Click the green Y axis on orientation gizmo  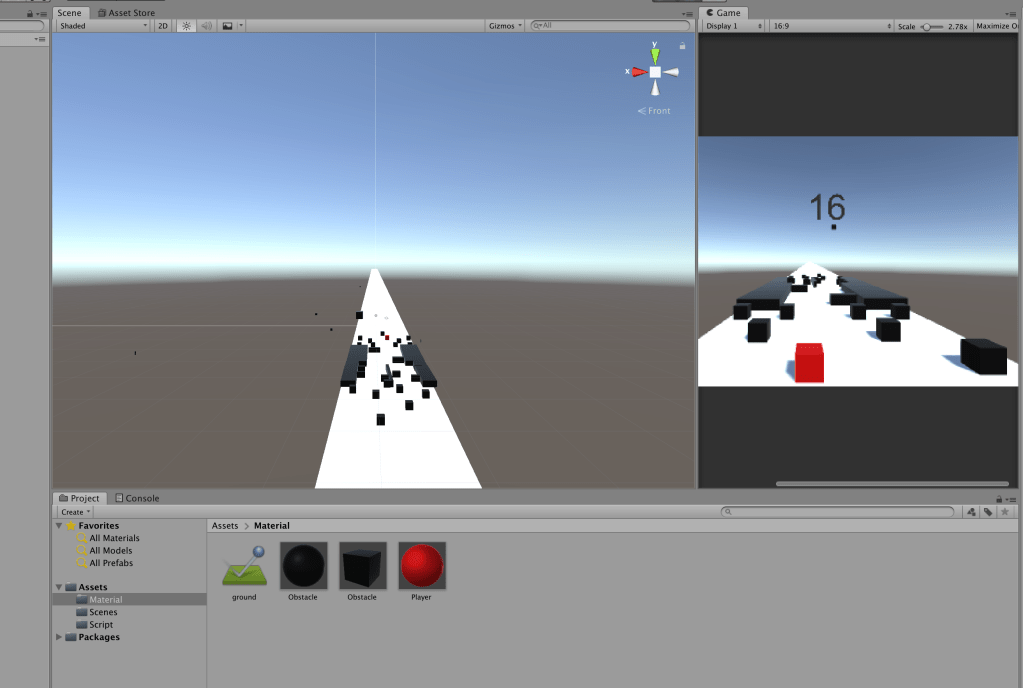[655, 54]
